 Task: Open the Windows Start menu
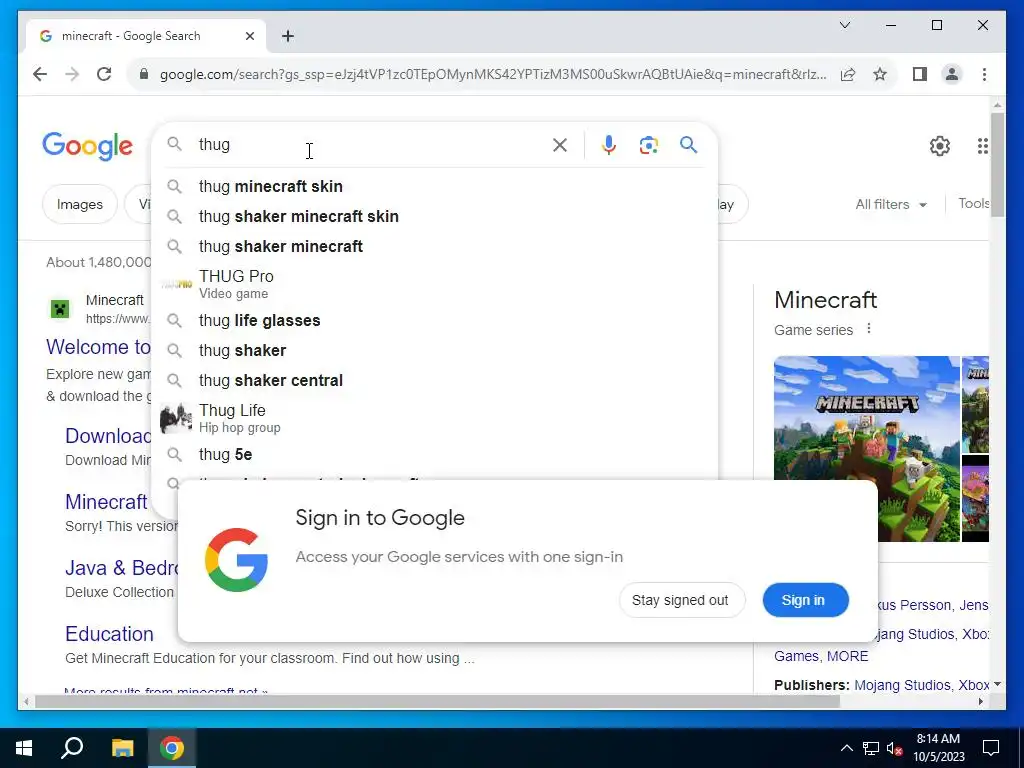(24, 748)
